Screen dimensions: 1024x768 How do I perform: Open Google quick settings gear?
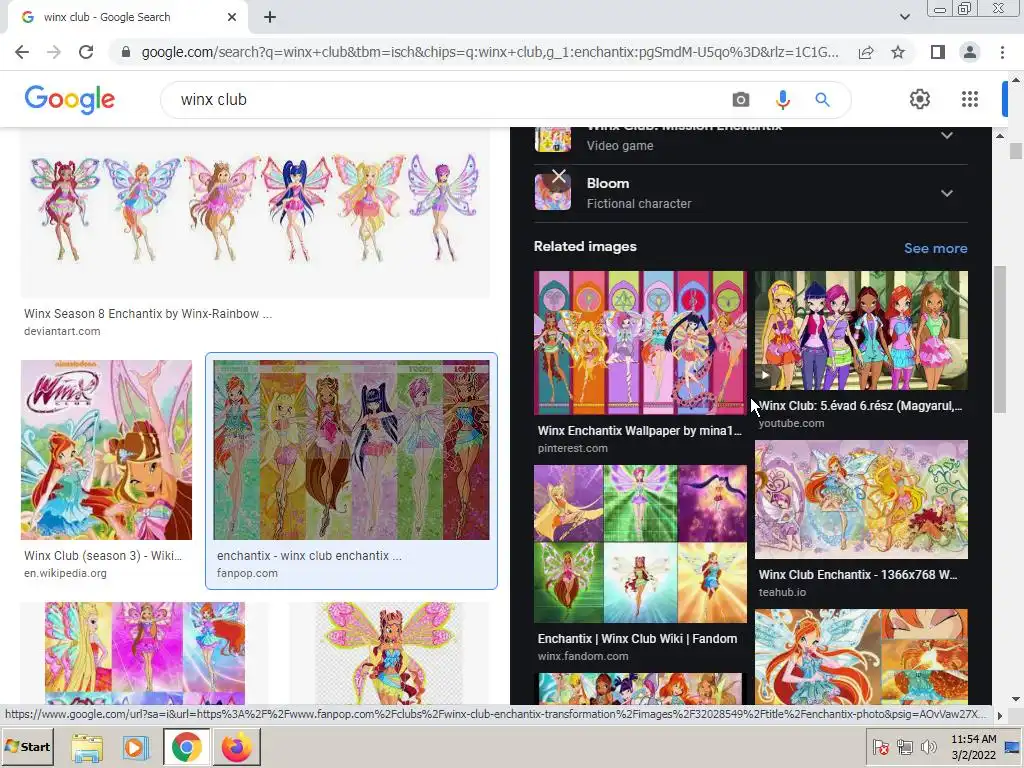(920, 99)
